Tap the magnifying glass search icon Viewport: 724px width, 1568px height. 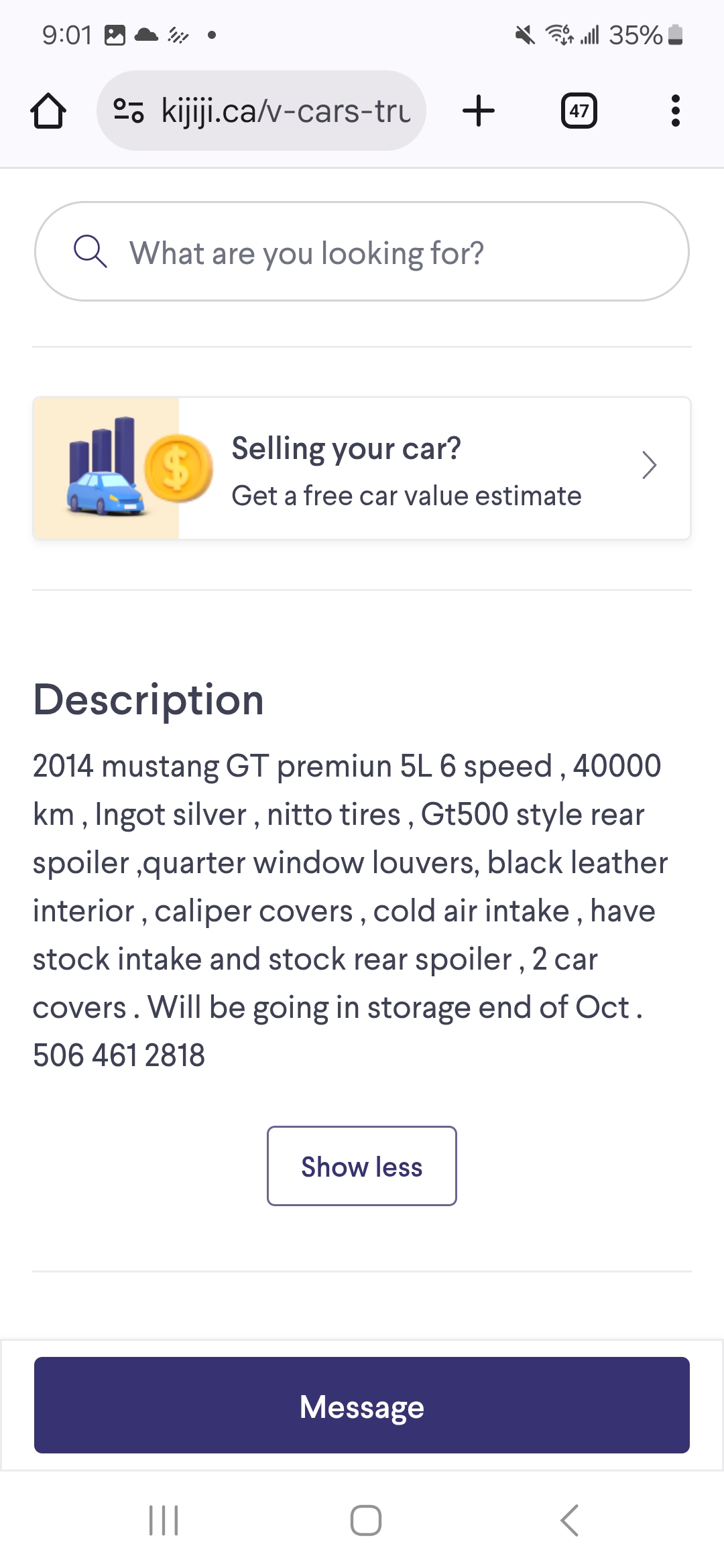(90, 252)
